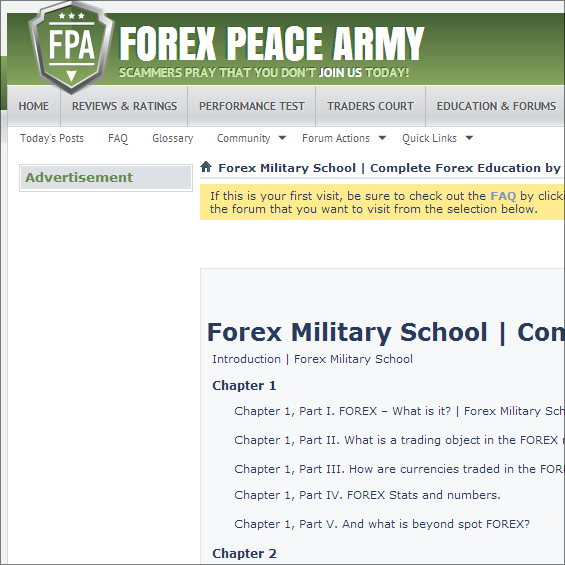Open Chapter 1, Part V beyond spot FOREX
Screen dimensions: 565x565
tap(382, 524)
